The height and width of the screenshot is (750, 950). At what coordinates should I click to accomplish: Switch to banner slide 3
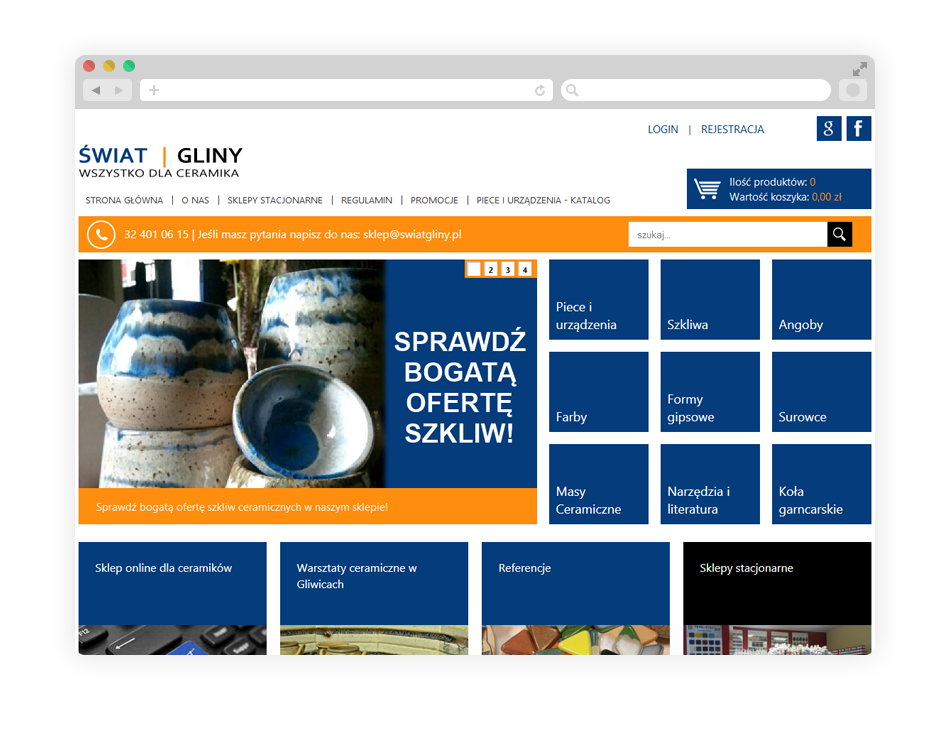pyautogui.click(x=508, y=269)
